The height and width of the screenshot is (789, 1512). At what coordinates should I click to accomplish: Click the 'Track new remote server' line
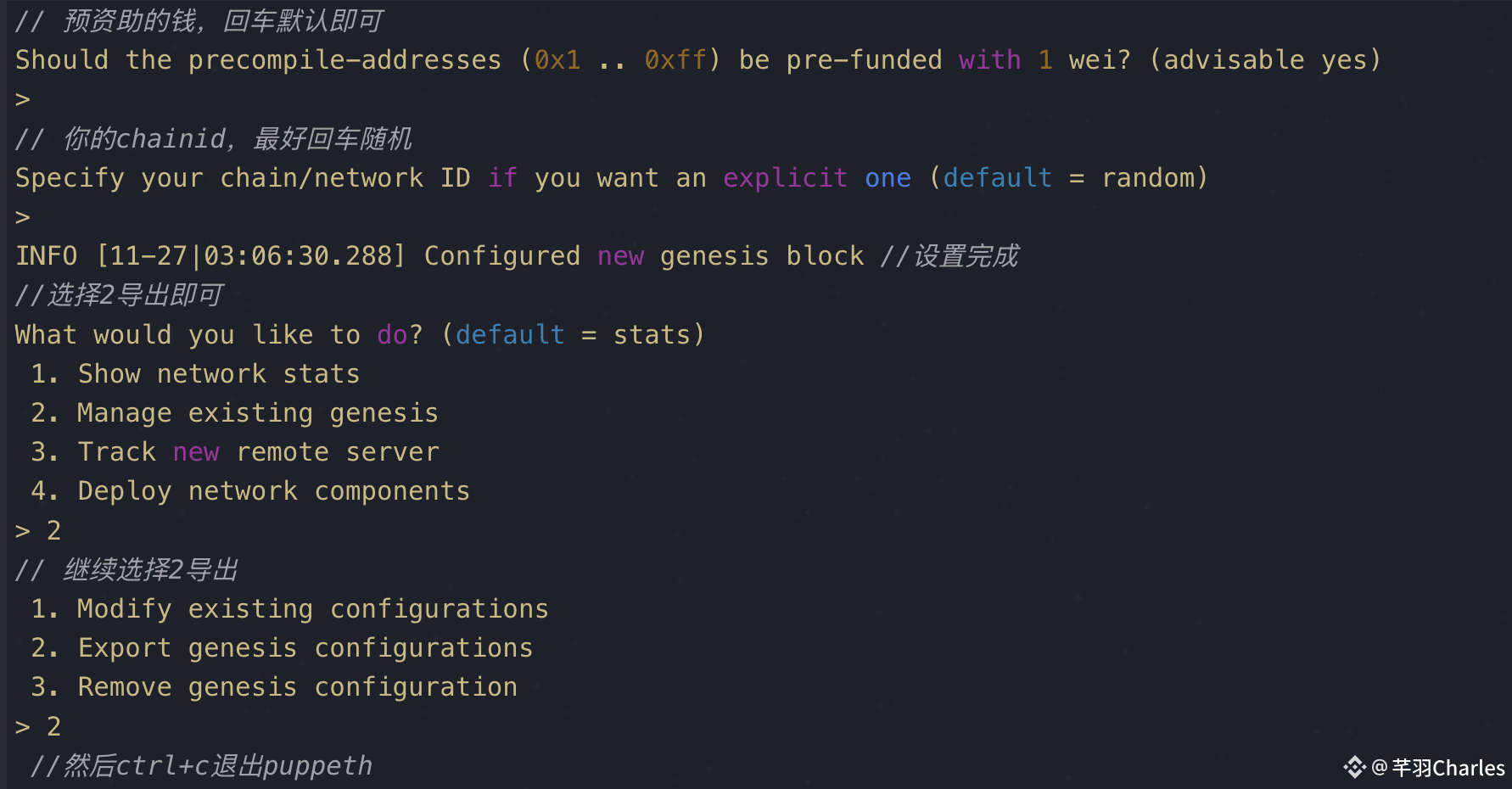[x=258, y=452]
